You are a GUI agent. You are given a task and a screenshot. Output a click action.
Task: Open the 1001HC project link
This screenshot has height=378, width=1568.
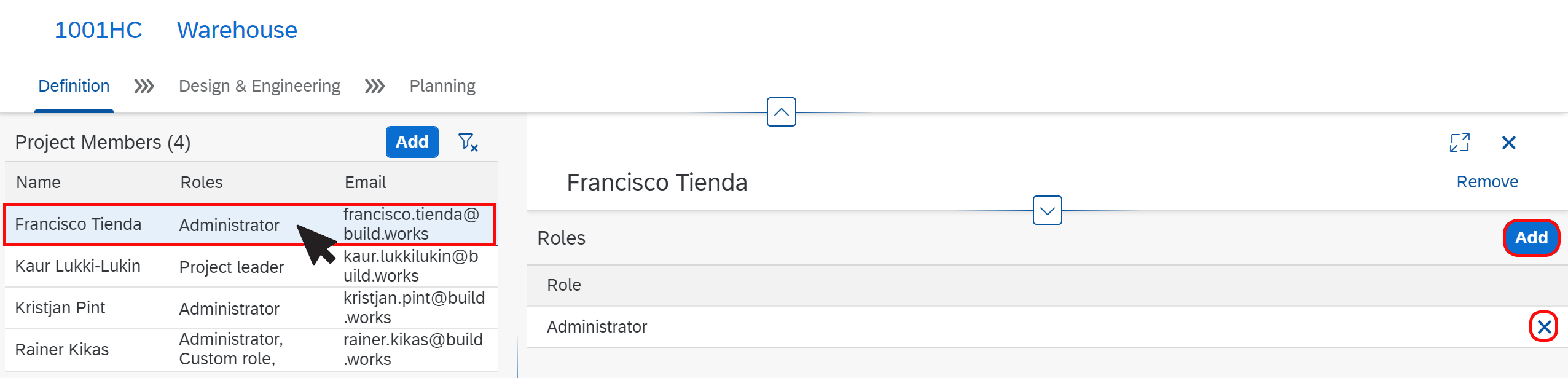point(98,30)
